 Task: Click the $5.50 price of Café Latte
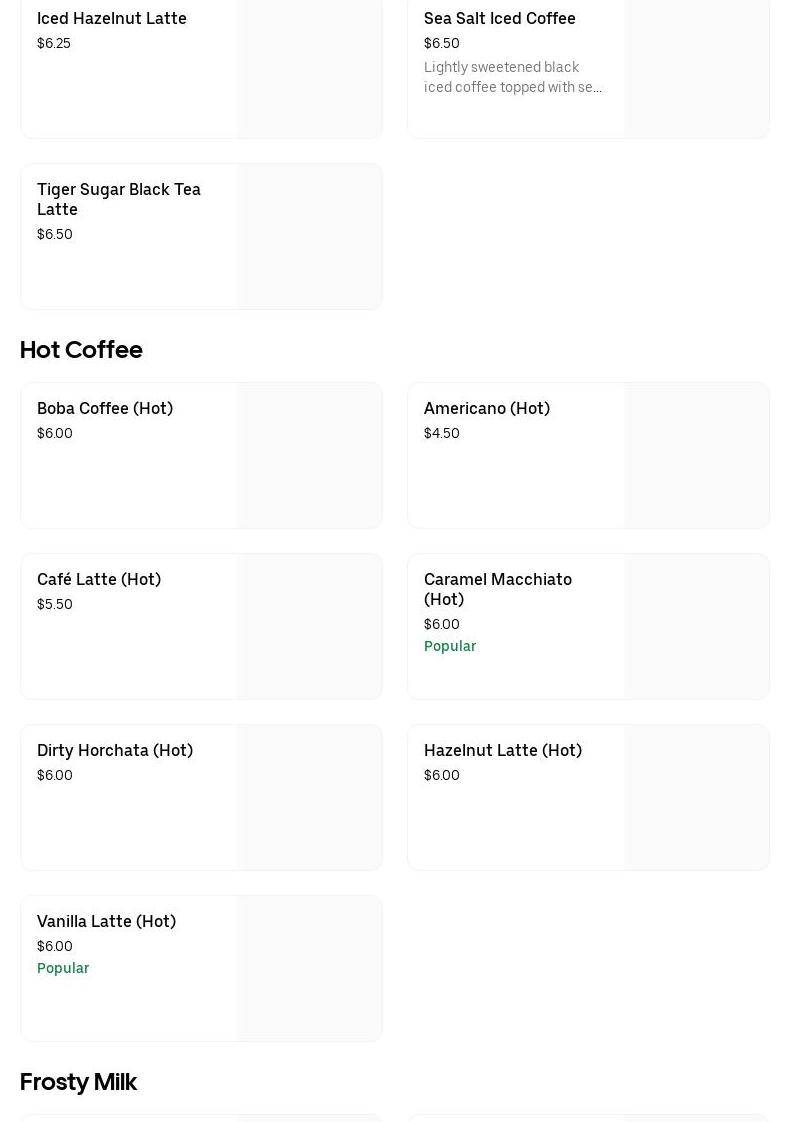point(55,604)
